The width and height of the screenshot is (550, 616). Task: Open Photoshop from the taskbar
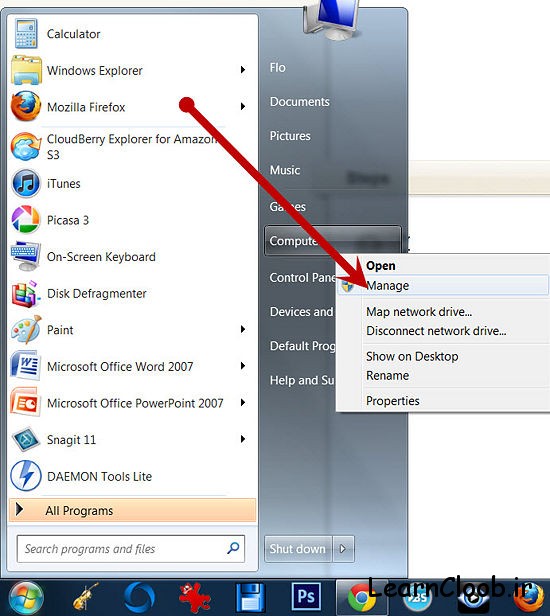click(306, 596)
